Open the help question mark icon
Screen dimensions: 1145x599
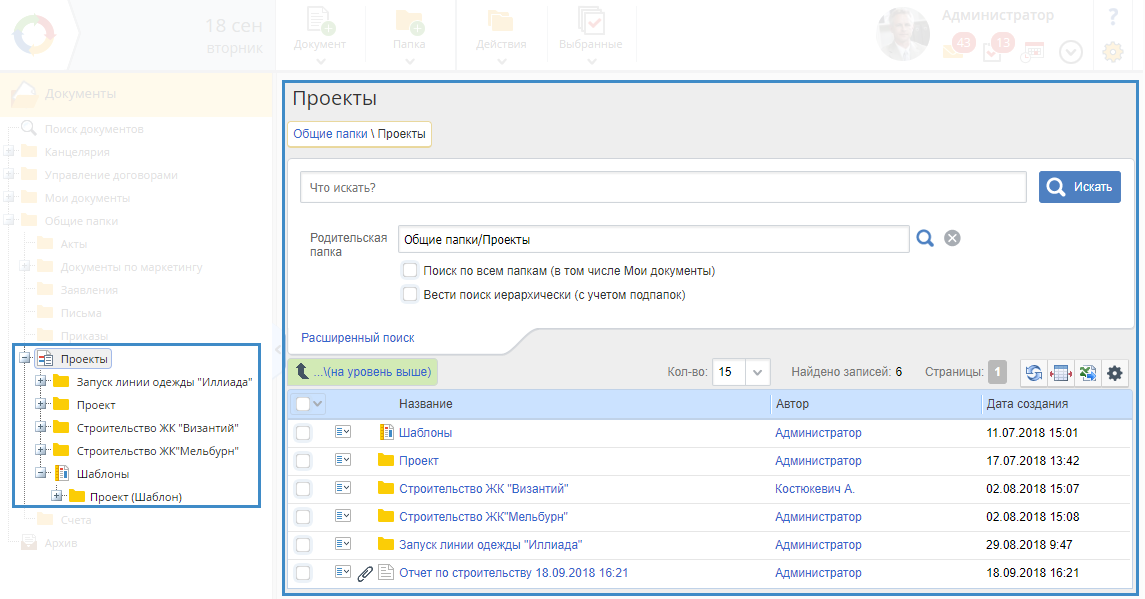(x=1112, y=17)
